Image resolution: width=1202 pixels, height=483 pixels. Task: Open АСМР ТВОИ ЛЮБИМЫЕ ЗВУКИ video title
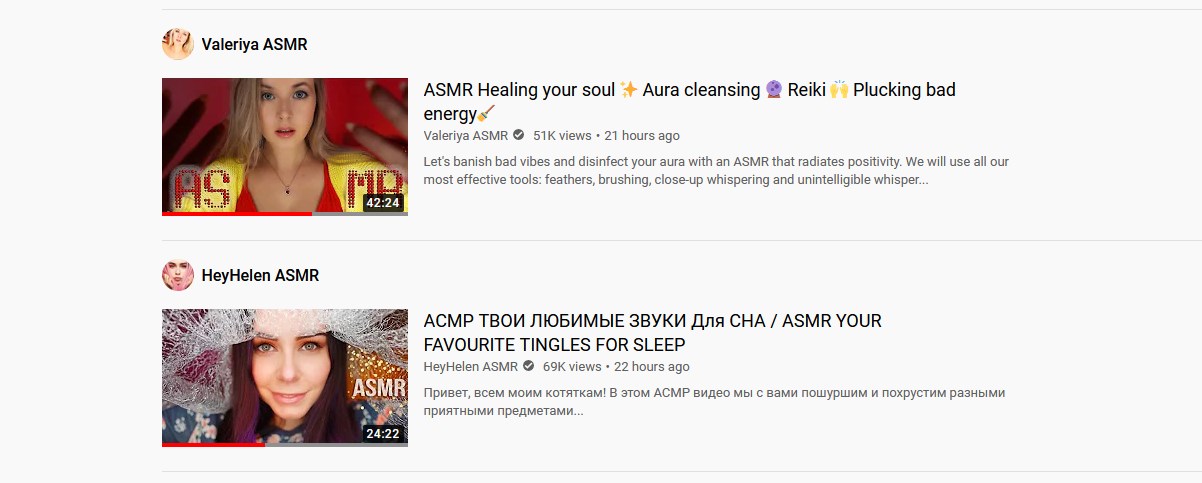(x=653, y=332)
